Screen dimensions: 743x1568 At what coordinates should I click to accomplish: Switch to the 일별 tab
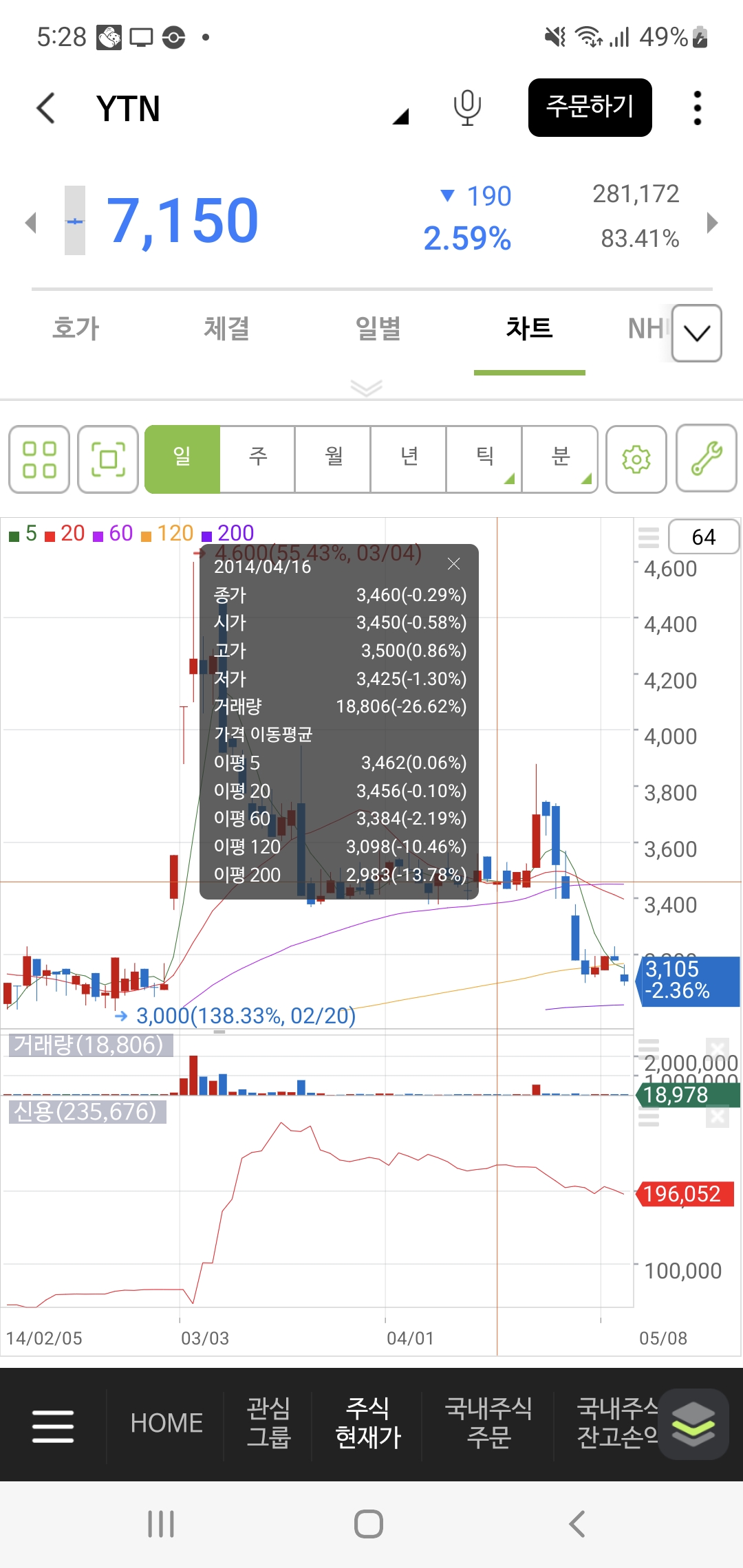pyautogui.click(x=378, y=328)
